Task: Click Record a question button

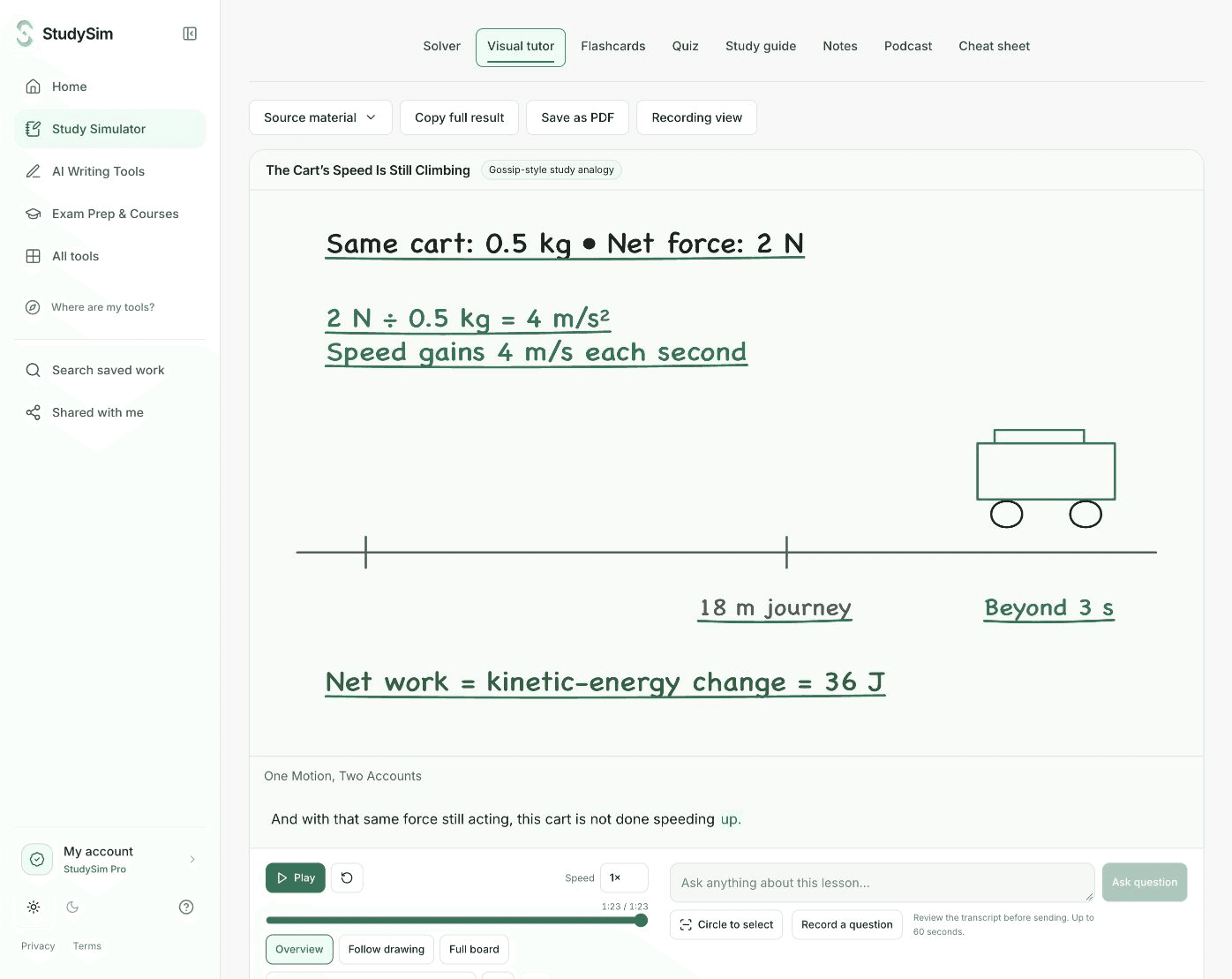Action: (x=847, y=924)
